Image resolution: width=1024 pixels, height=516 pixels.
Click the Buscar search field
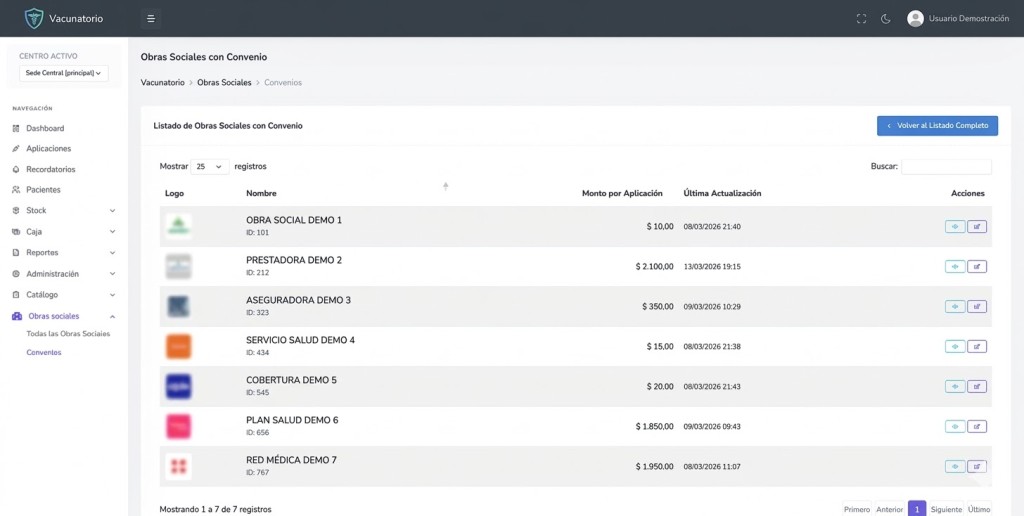946,167
